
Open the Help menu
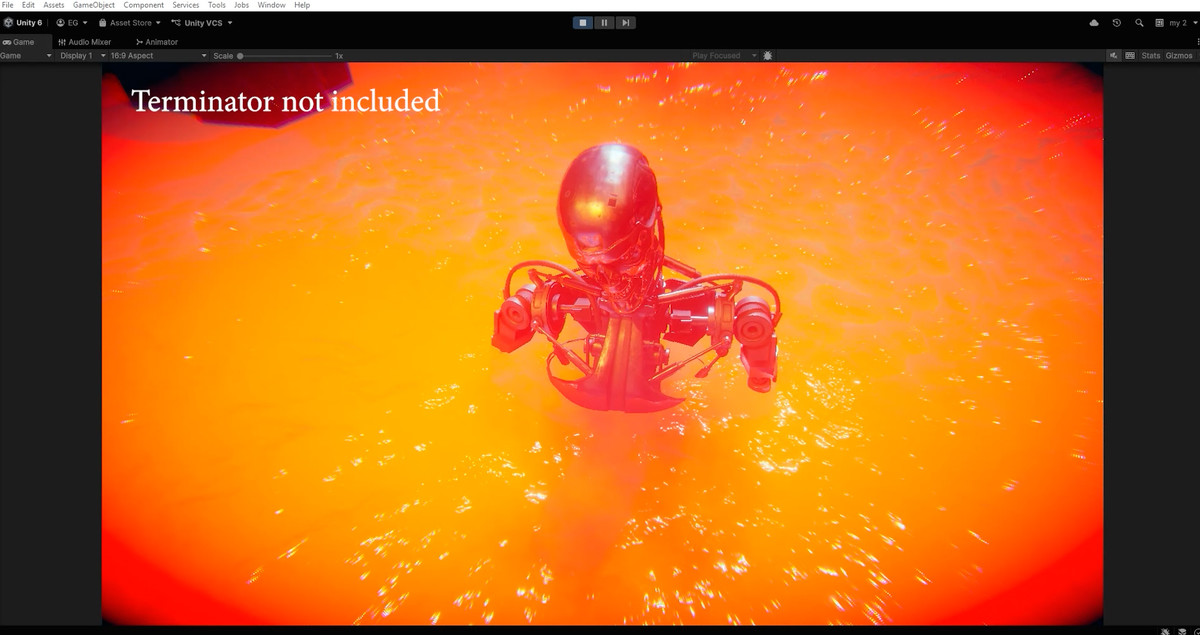[x=302, y=5]
